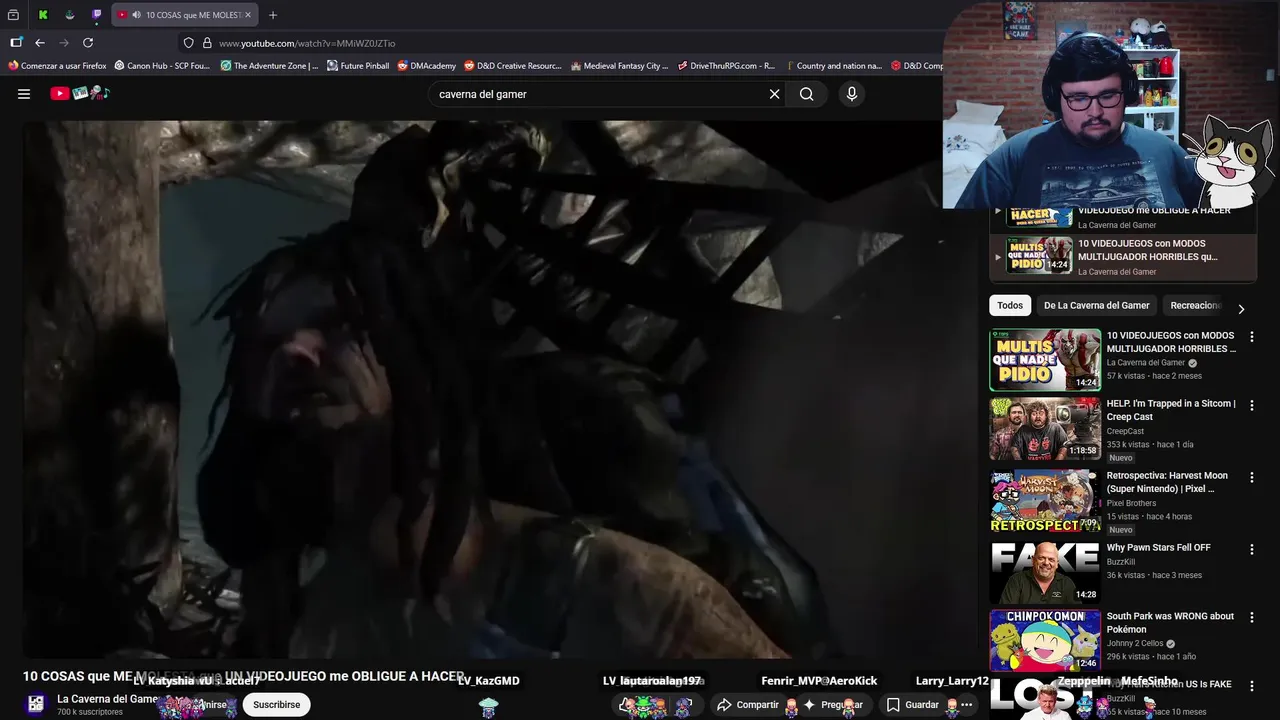Open La Caverna del Gamer channel avatar
This screenshot has height=720, width=1280.
click(36, 704)
